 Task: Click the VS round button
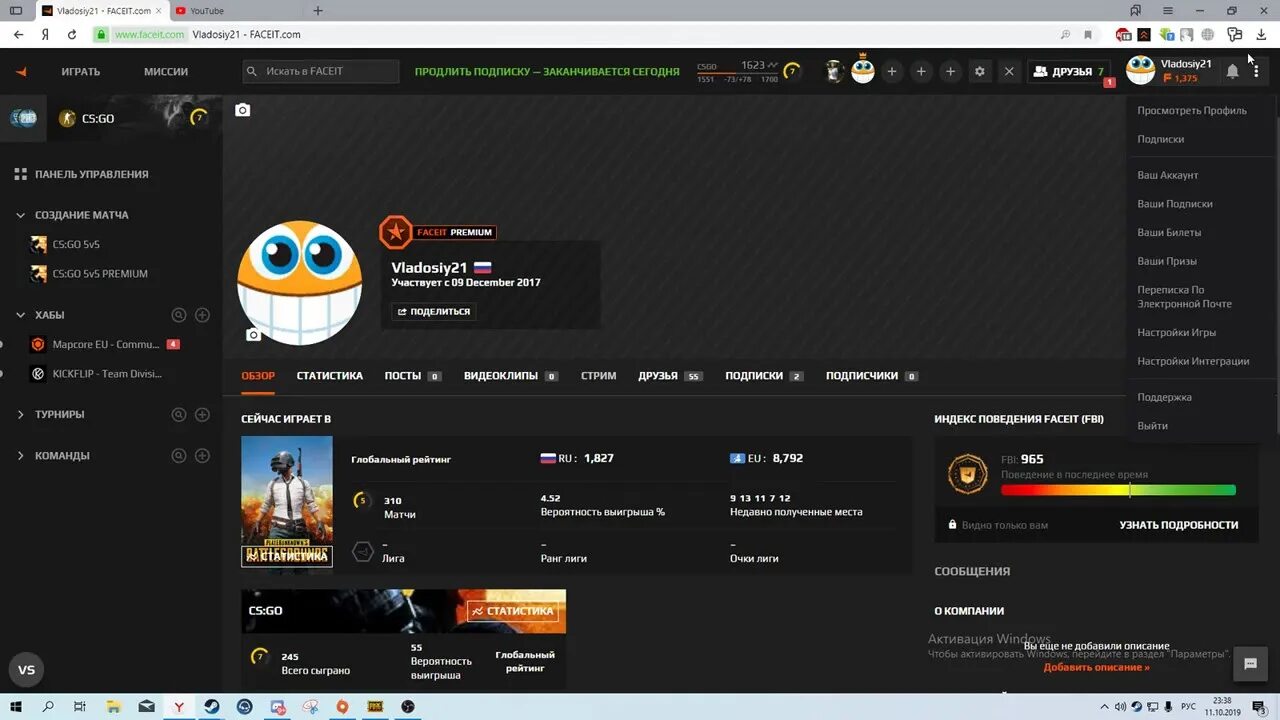tap(26, 670)
